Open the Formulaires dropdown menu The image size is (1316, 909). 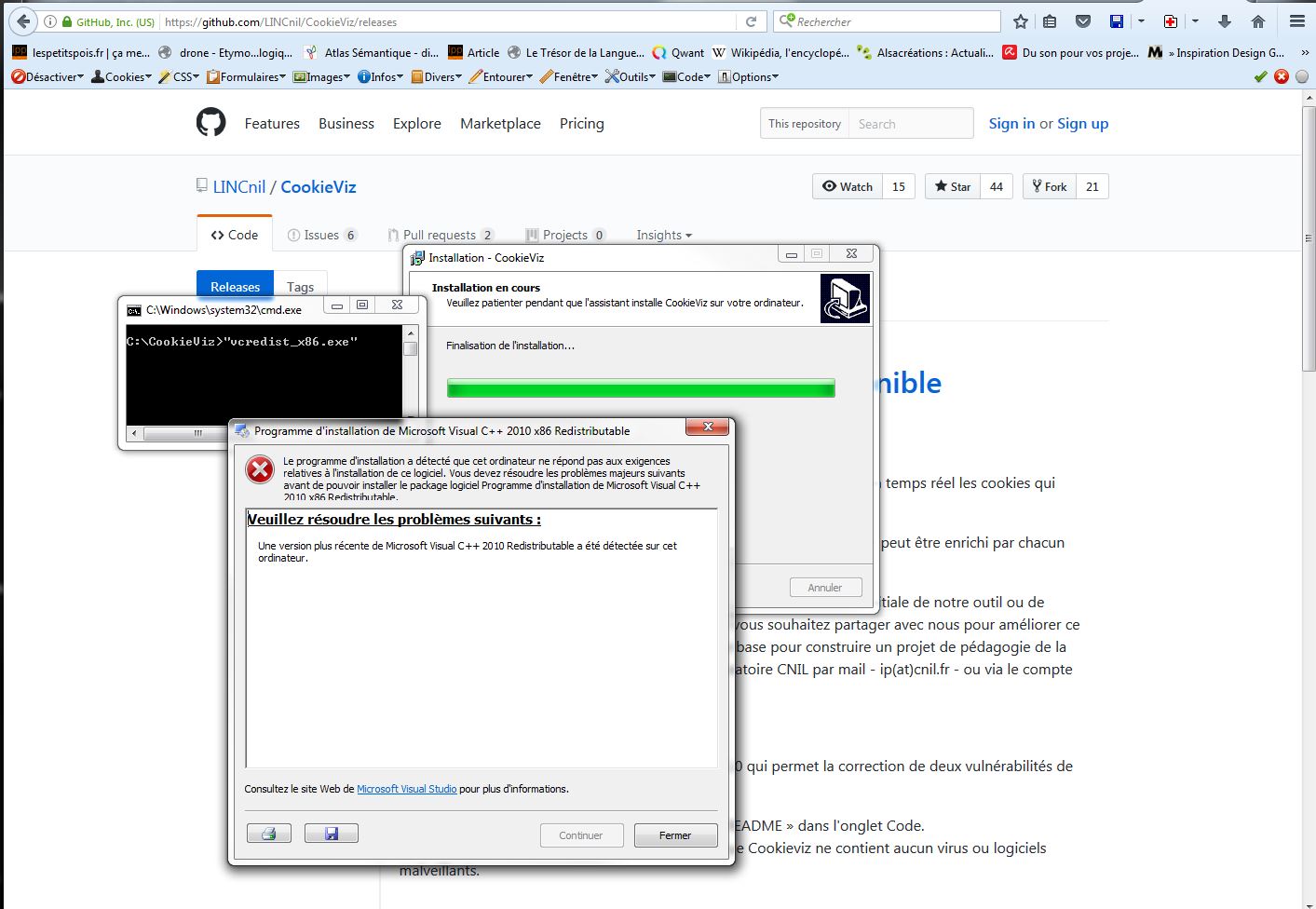[247, 77]
